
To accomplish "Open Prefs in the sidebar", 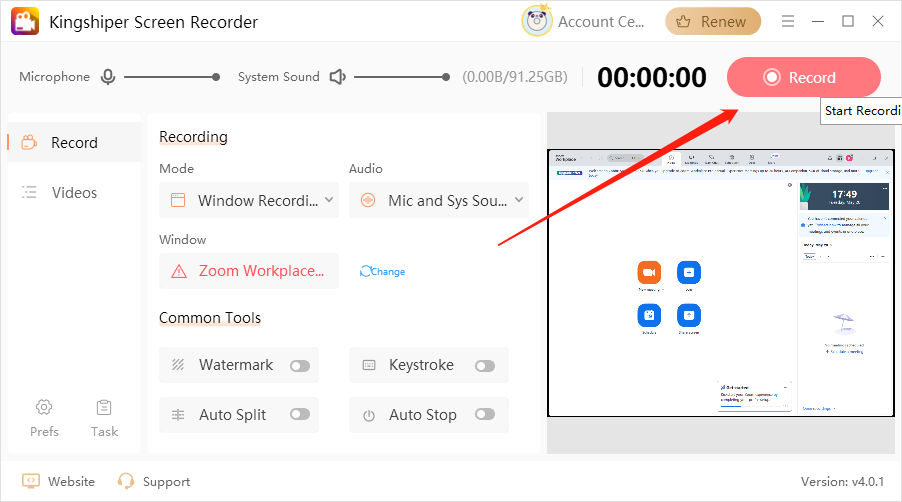I will 44,418.
